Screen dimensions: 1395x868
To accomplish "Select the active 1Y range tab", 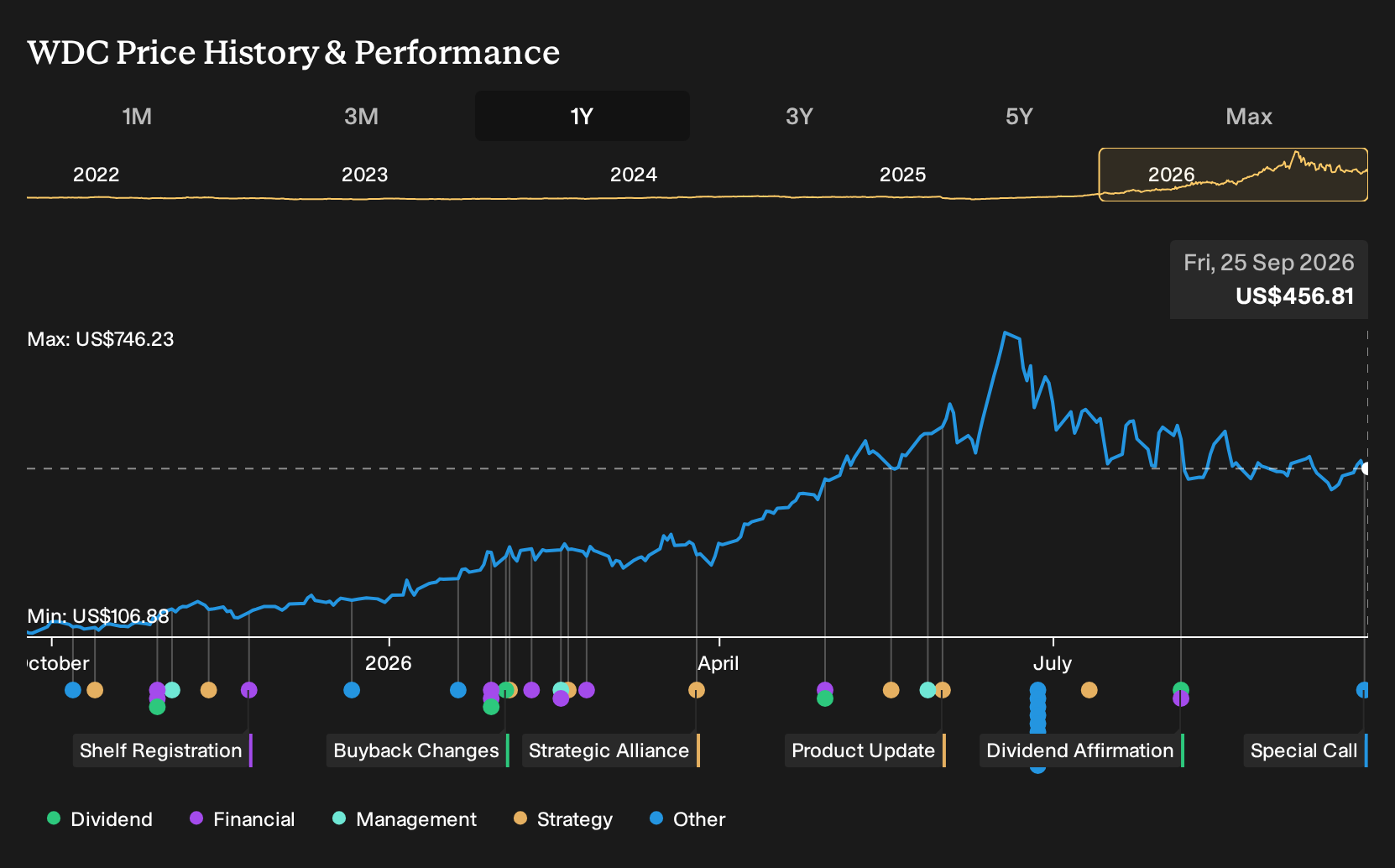I will pyautogui.click(x=582, y=116).
